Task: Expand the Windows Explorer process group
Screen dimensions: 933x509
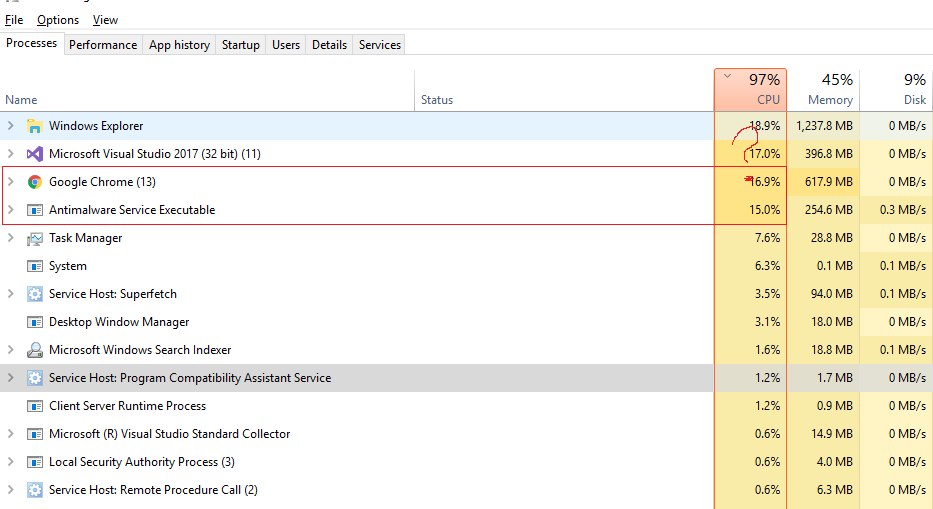Action: (x=10, y=126)
